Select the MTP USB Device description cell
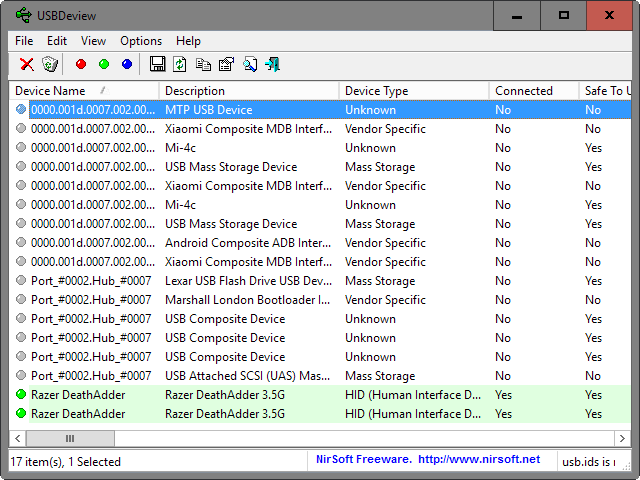 coord(209,110)
